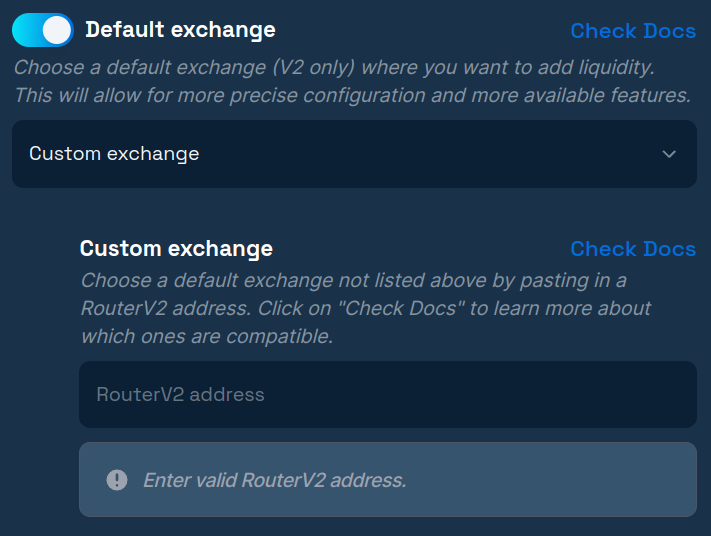Viewport: 711px width, 536px height.
Task: Open the Custom exchange dropdown
Action: 354,154
